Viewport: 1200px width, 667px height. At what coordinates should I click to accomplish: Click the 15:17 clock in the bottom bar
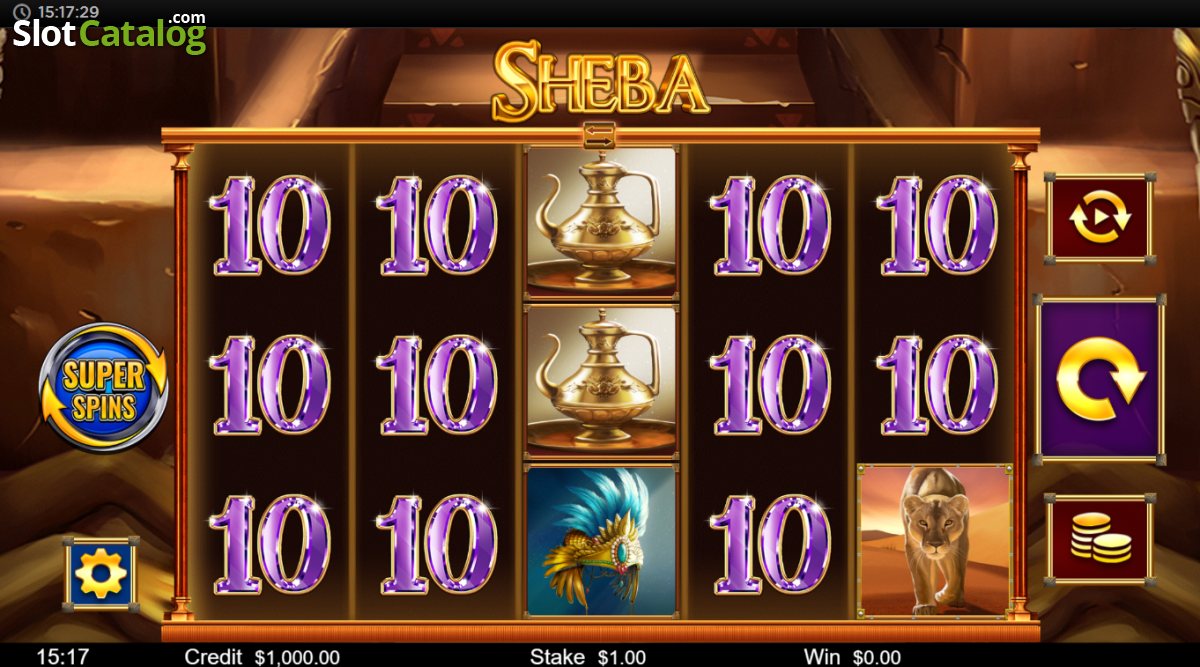pos(63,657)
